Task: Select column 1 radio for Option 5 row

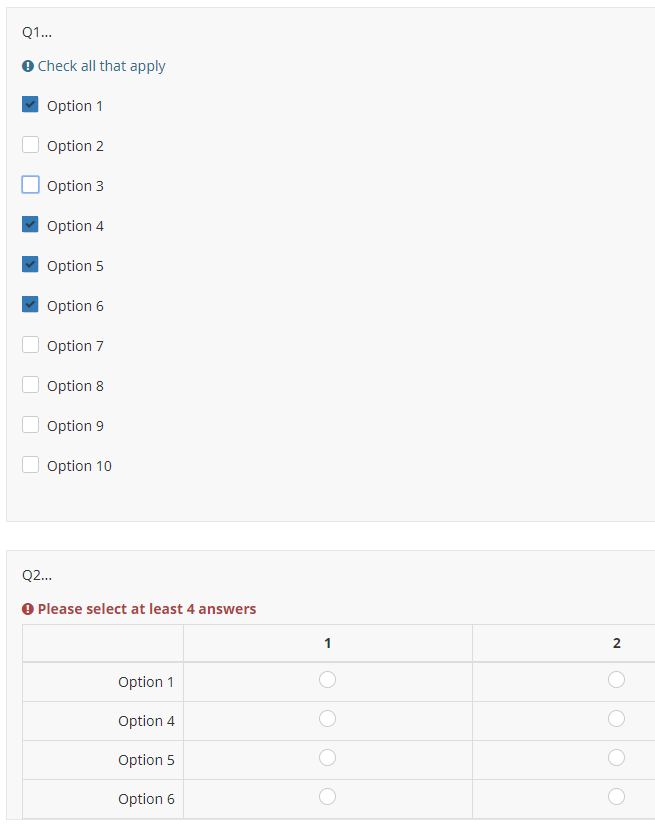Action: coord(327,758)
